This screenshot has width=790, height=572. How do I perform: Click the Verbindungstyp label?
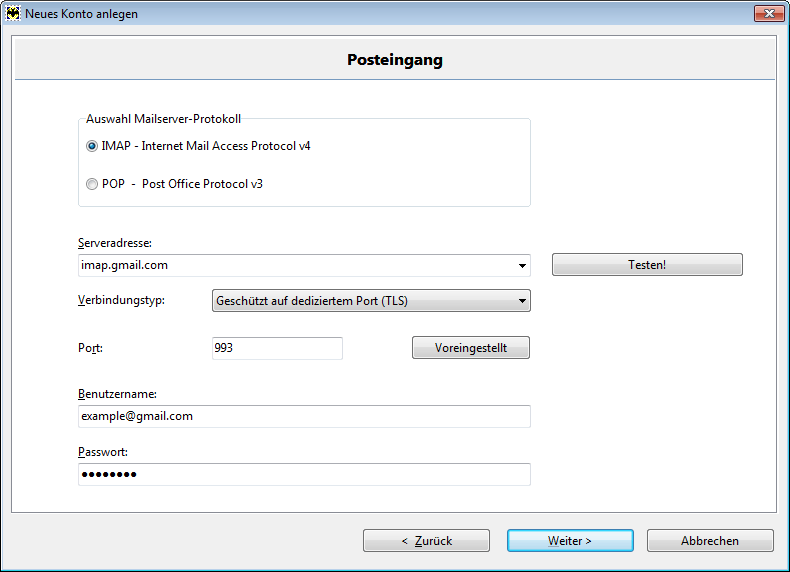[121, 300]
